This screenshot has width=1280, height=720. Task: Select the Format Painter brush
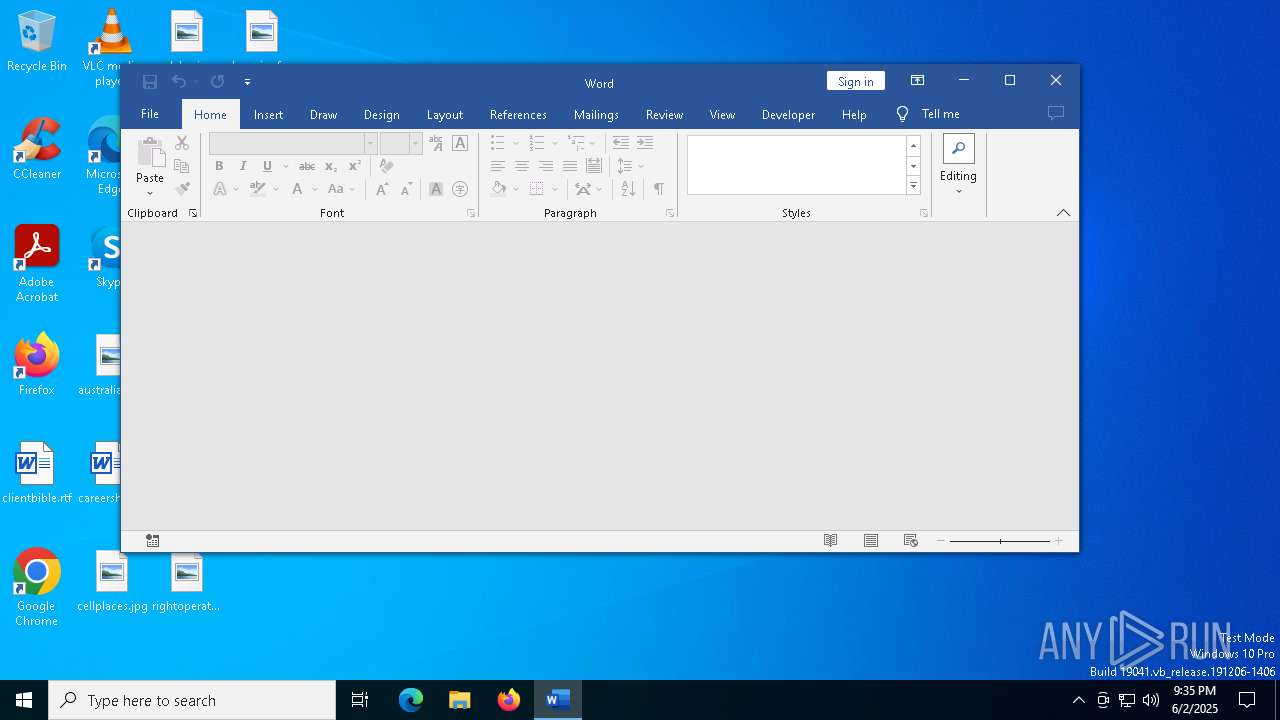tap(182, 189)
